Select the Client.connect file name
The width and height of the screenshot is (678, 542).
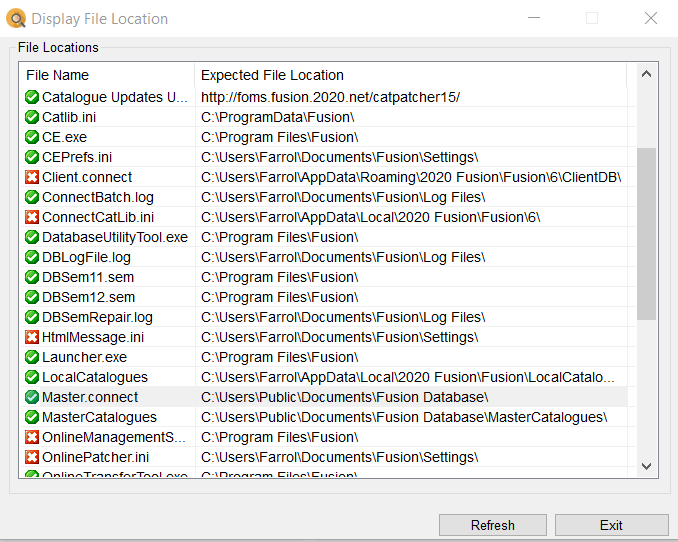(x=87, y=177)
